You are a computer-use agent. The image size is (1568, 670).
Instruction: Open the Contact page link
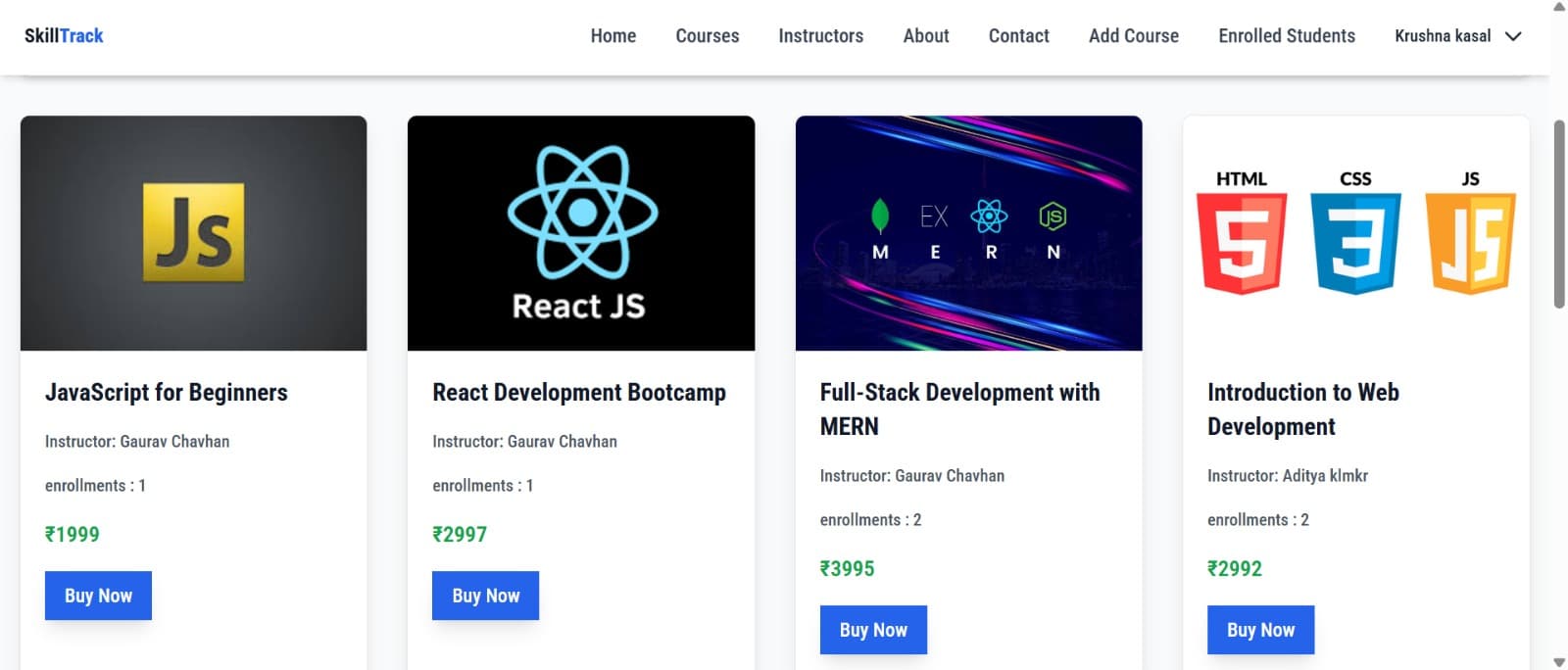[x=1018, y=36]
